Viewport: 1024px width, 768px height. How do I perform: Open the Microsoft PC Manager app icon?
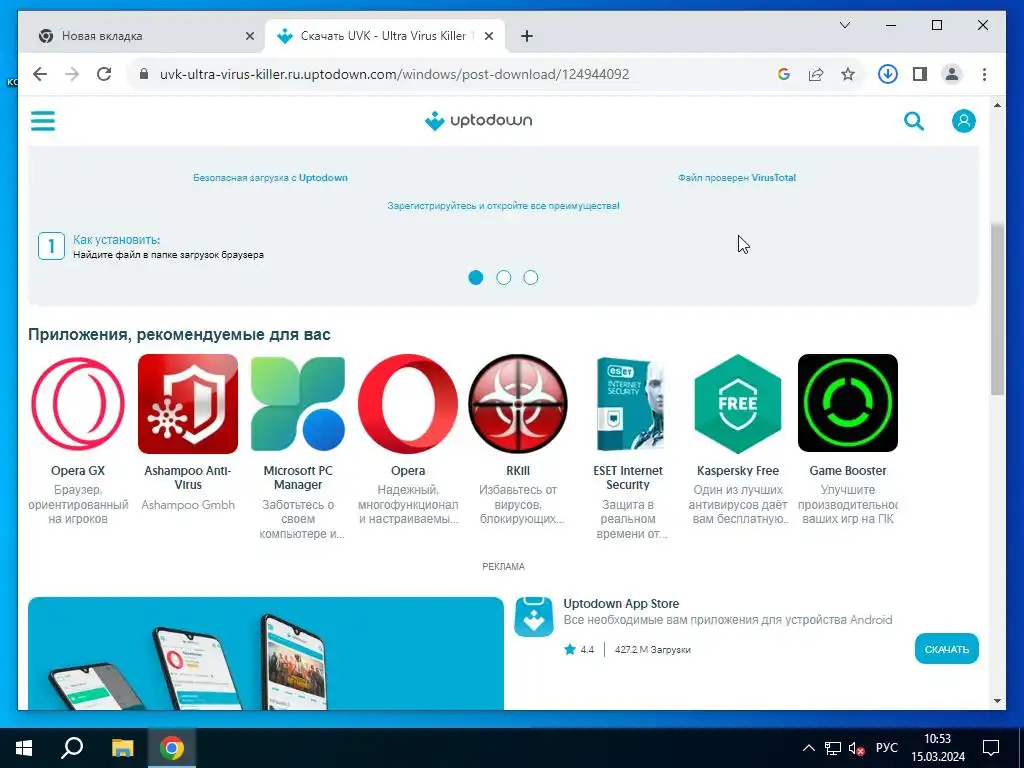[298, 404]
